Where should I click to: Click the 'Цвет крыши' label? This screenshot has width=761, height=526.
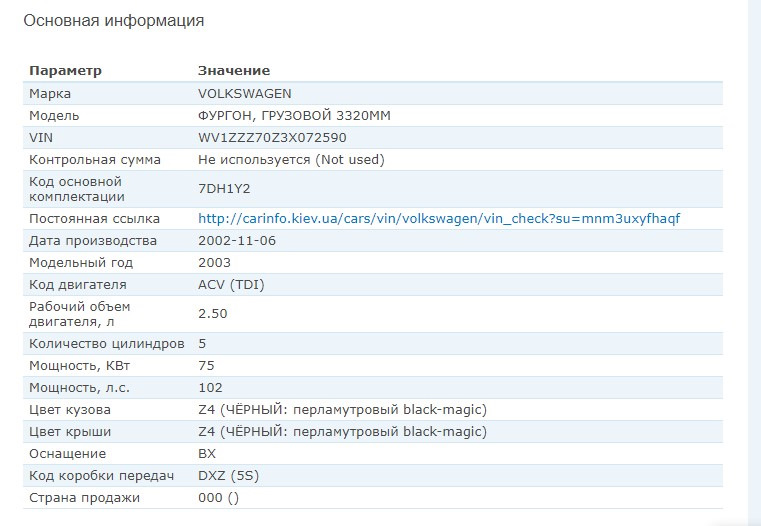point(70,432)
